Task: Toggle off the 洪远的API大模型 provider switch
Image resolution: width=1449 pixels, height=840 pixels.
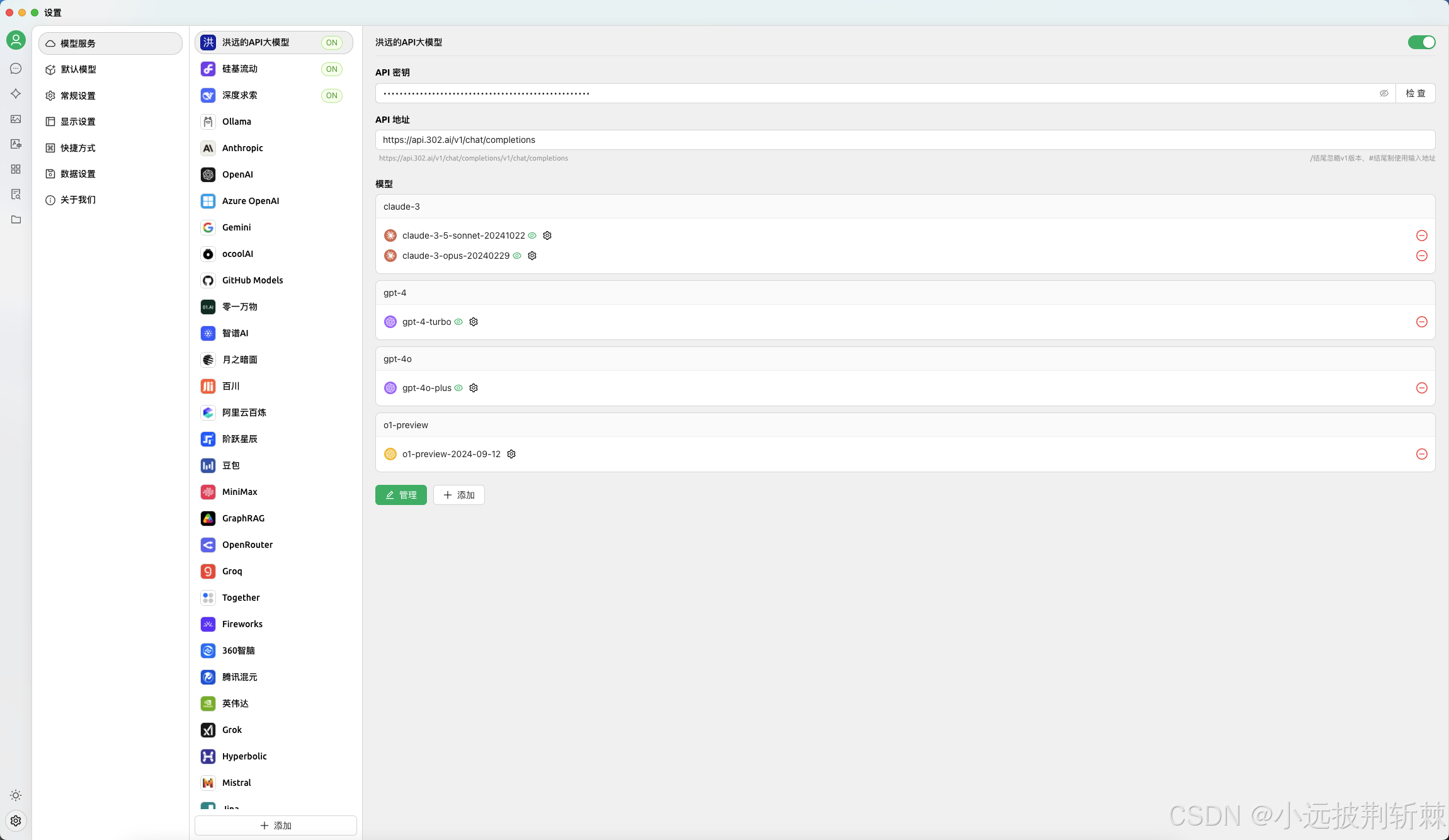Action: pyautogui.click(x=1421, y=42)
